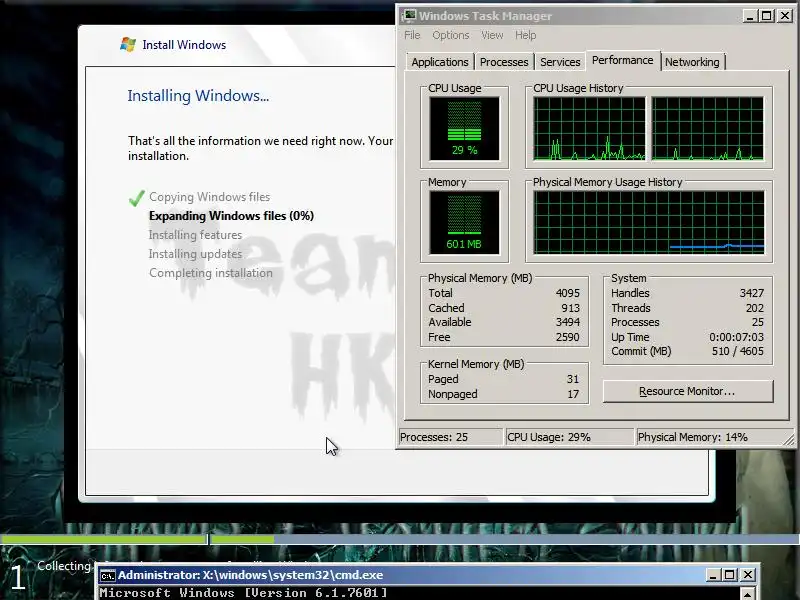This screenshot has height=600, width=800.
Task: Switch to the Applications tab
Action: coord(440,62)
